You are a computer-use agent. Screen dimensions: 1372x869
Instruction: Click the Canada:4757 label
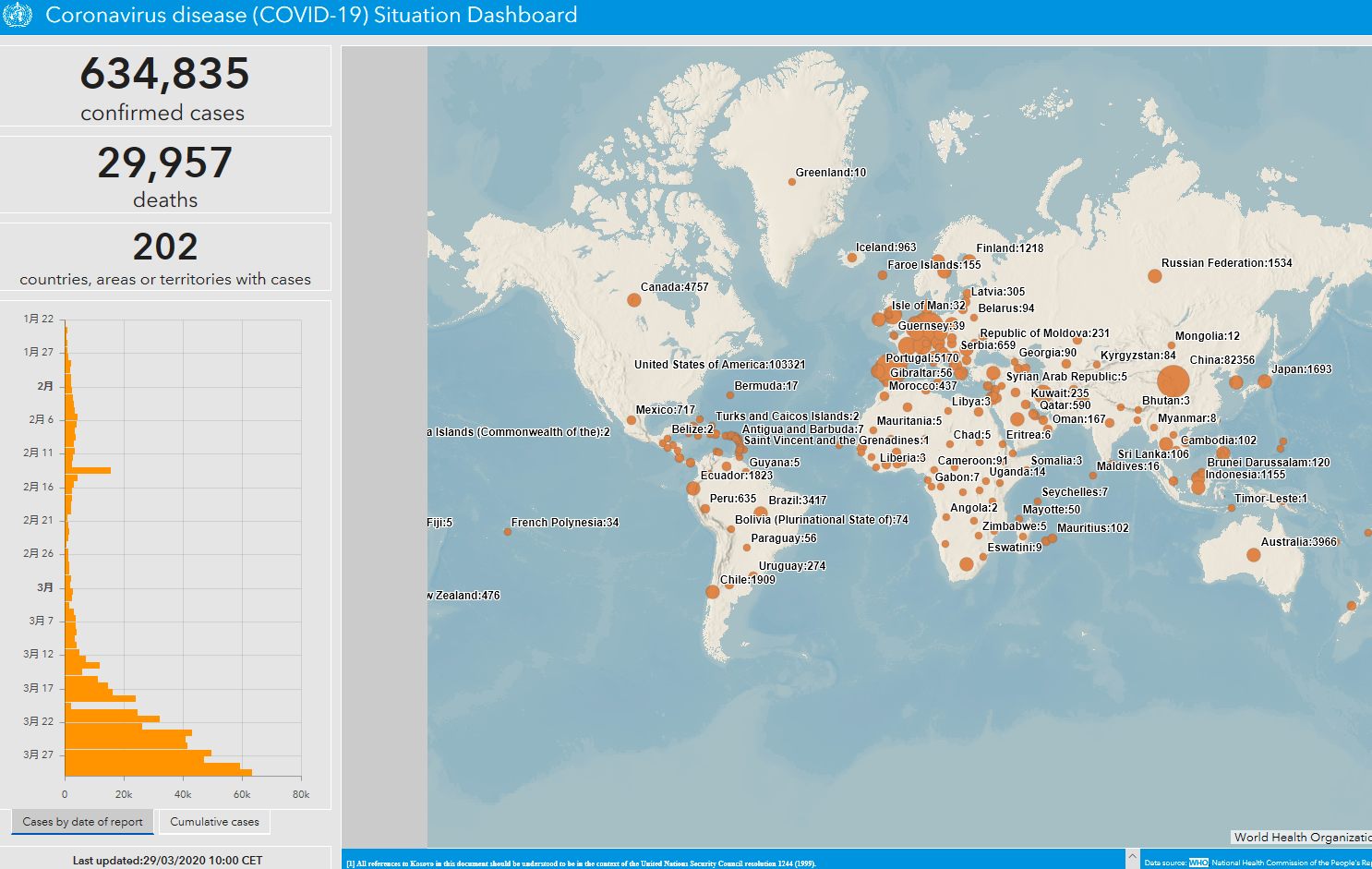coord(674,287)
